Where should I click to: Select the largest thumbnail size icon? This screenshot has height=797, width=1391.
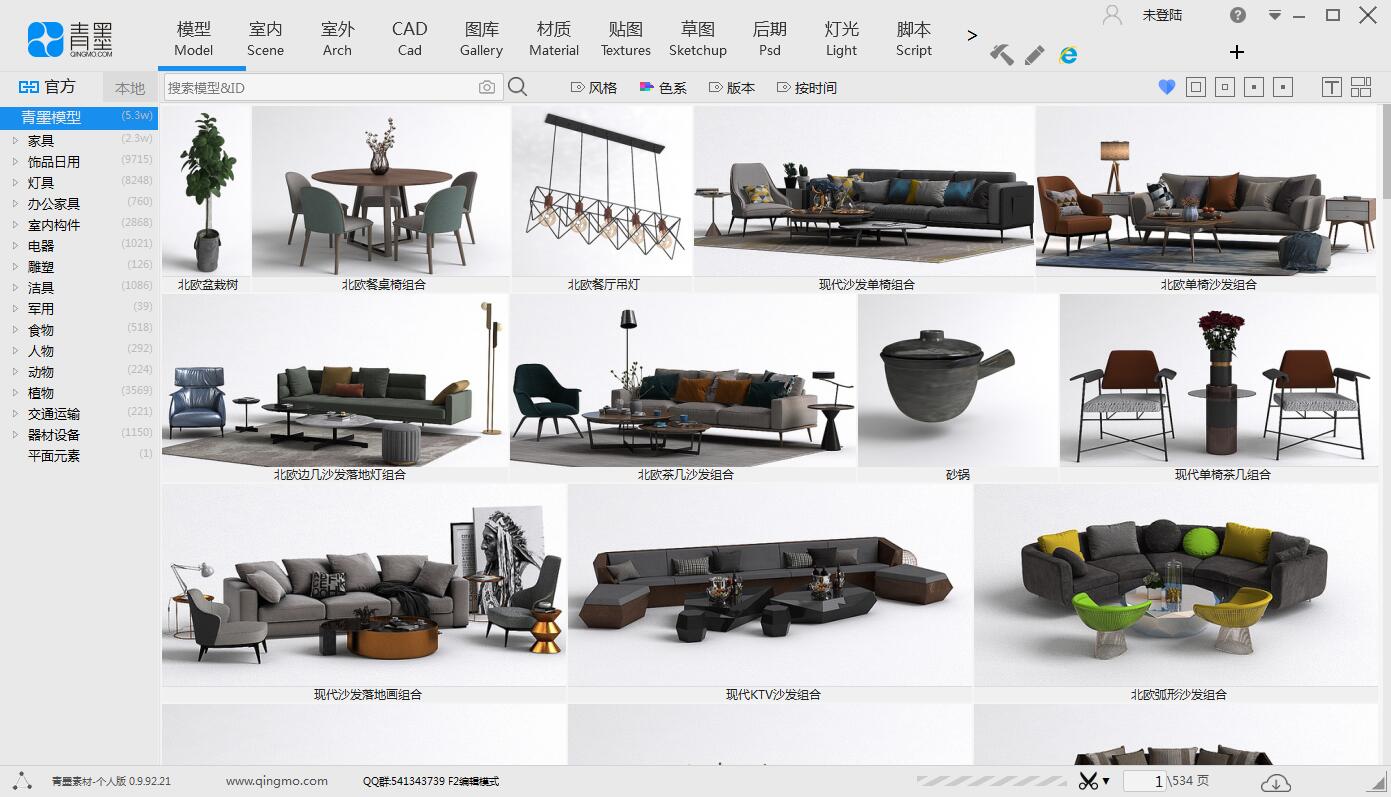[x=1196, y=87]
